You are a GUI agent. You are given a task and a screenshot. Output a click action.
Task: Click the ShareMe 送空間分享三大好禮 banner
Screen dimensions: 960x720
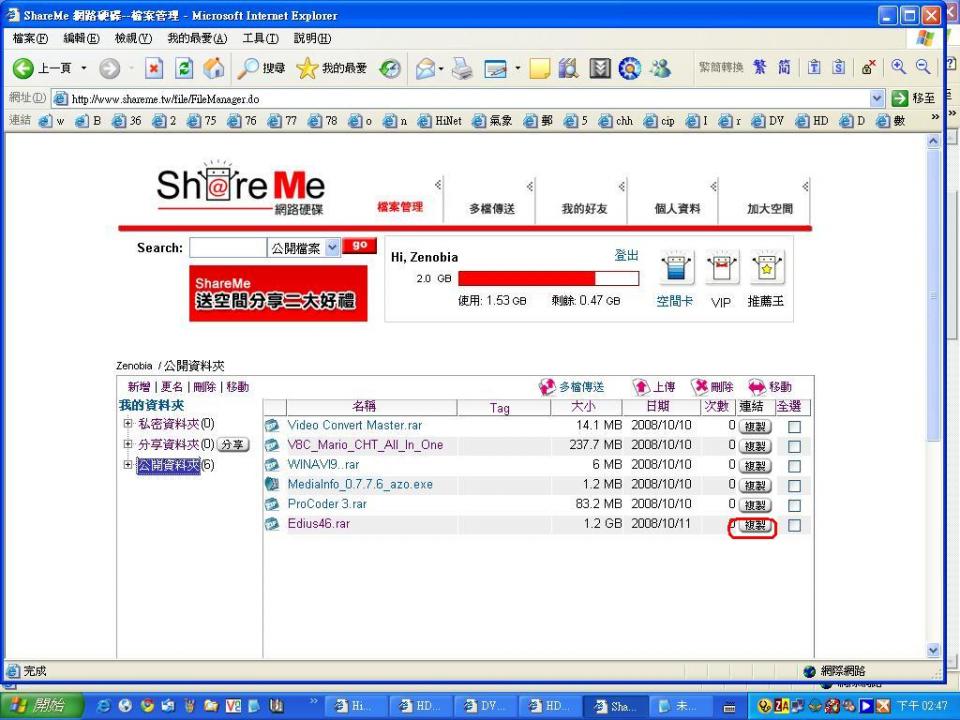pos(278,293)
